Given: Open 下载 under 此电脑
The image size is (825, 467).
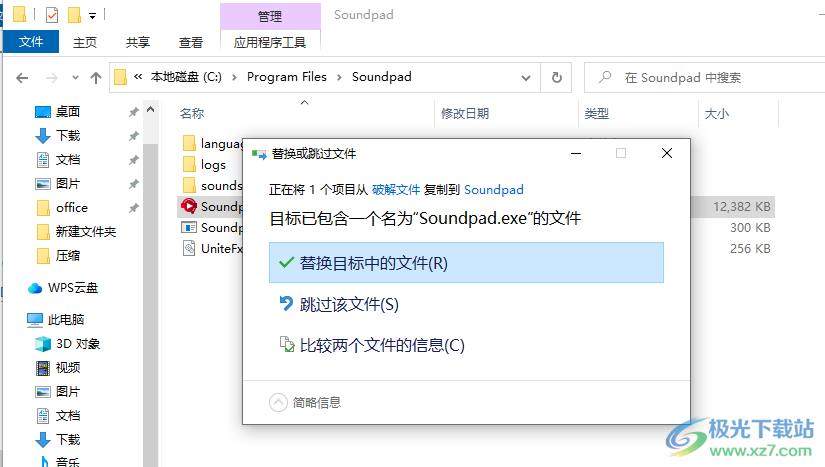Looking at the screenshot, I should pos(68,440).
